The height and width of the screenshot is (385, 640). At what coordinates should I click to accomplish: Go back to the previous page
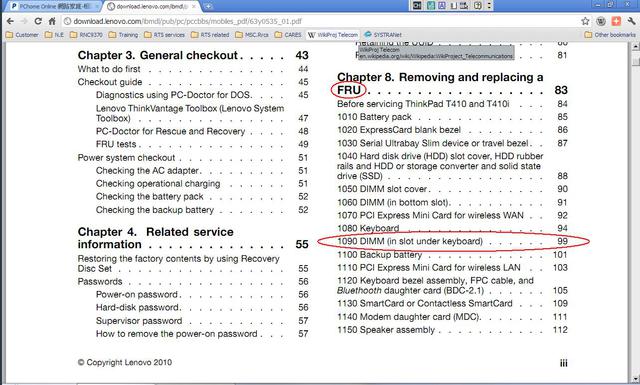point(10,21)
